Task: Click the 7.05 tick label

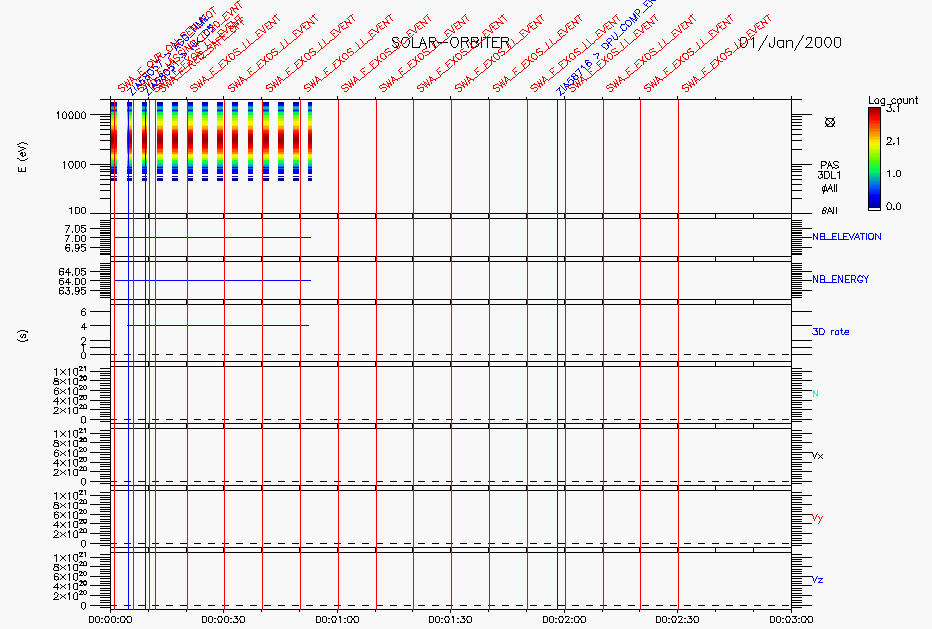Action: [x=75, y=229]
